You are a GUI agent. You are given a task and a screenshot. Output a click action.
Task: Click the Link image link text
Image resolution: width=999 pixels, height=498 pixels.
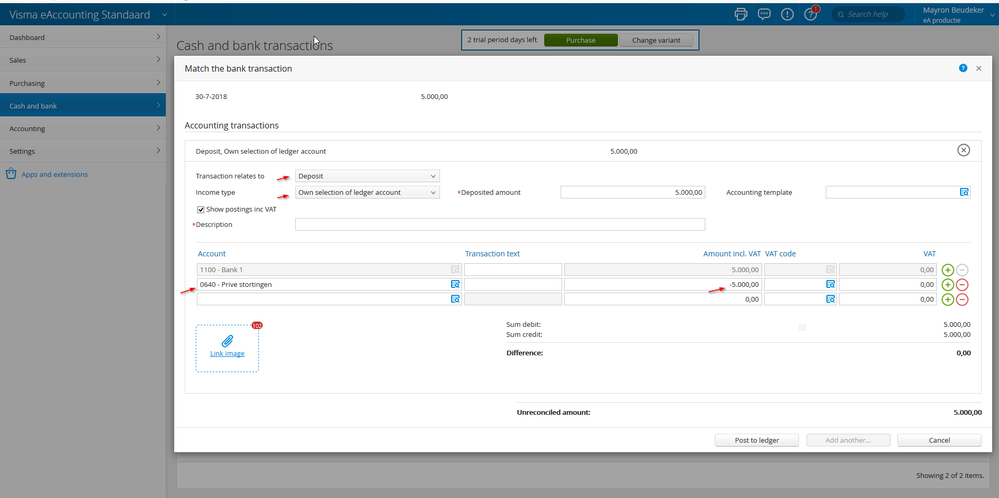point(227,353)
